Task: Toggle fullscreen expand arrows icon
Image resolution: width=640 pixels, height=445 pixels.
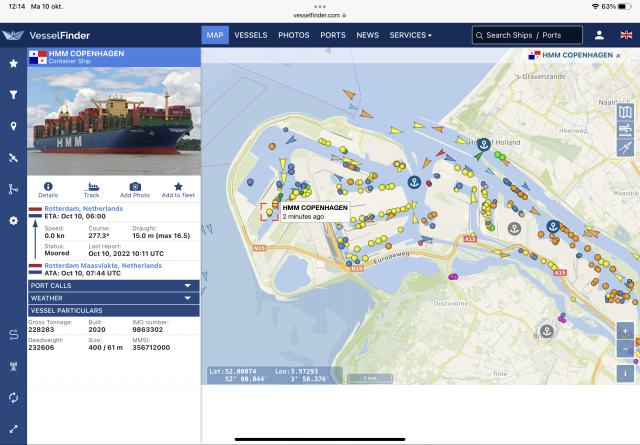Action: click(13, 429)
